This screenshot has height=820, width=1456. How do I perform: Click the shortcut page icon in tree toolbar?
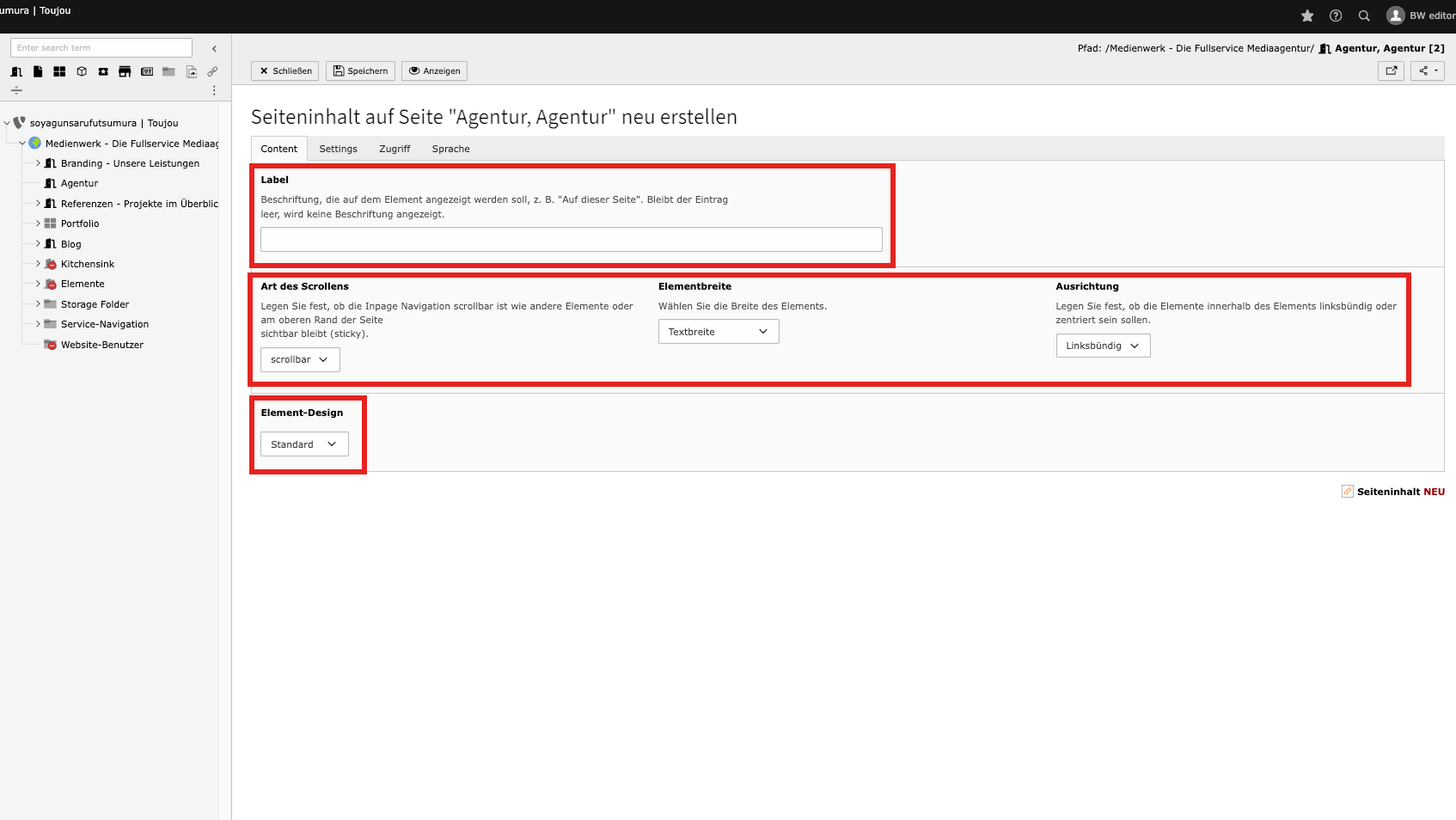pyautogui.click(x=191, y=71)
